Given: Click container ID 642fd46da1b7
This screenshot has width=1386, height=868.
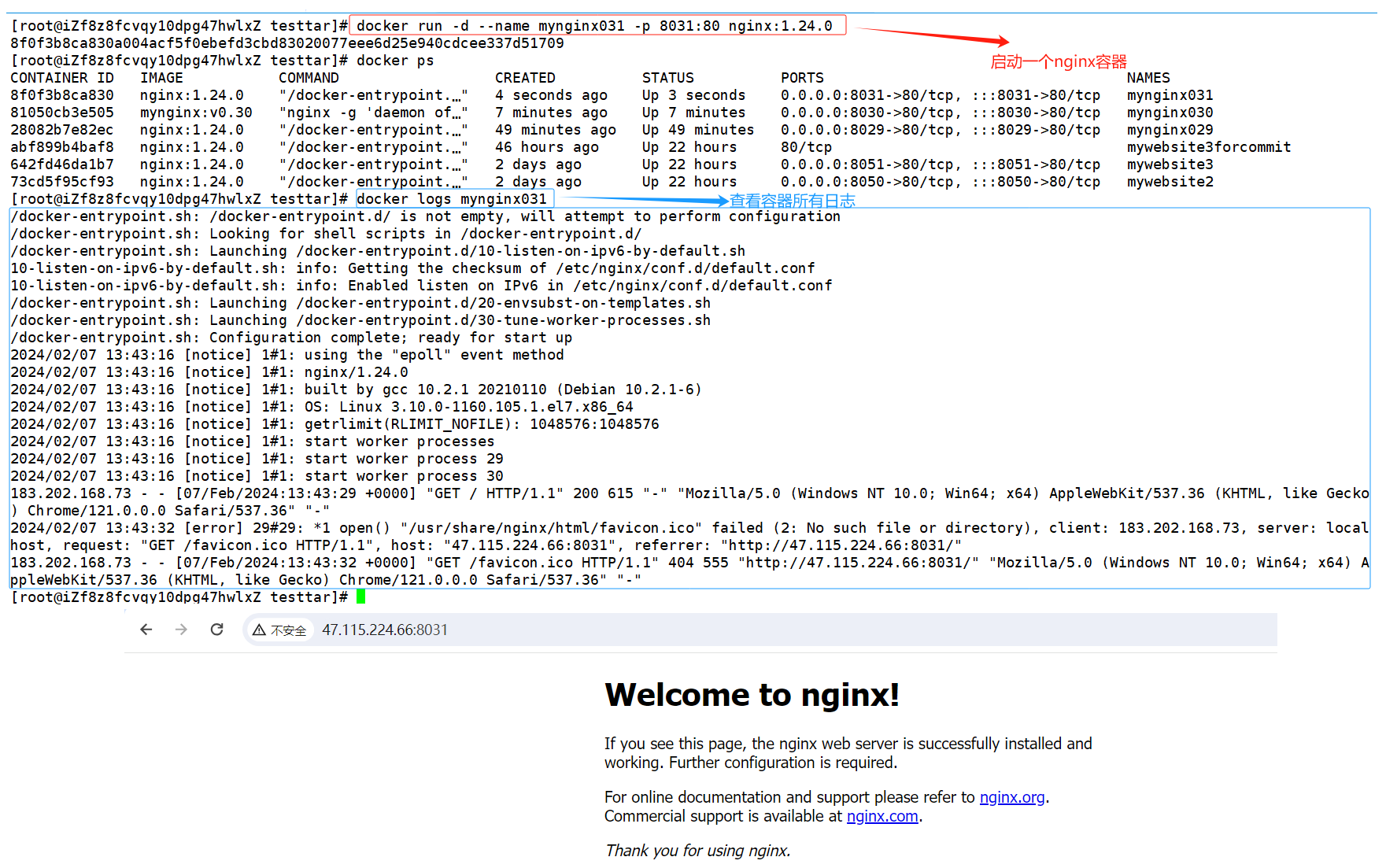Looking at the screenshot, I should click(x=62, y=164).
